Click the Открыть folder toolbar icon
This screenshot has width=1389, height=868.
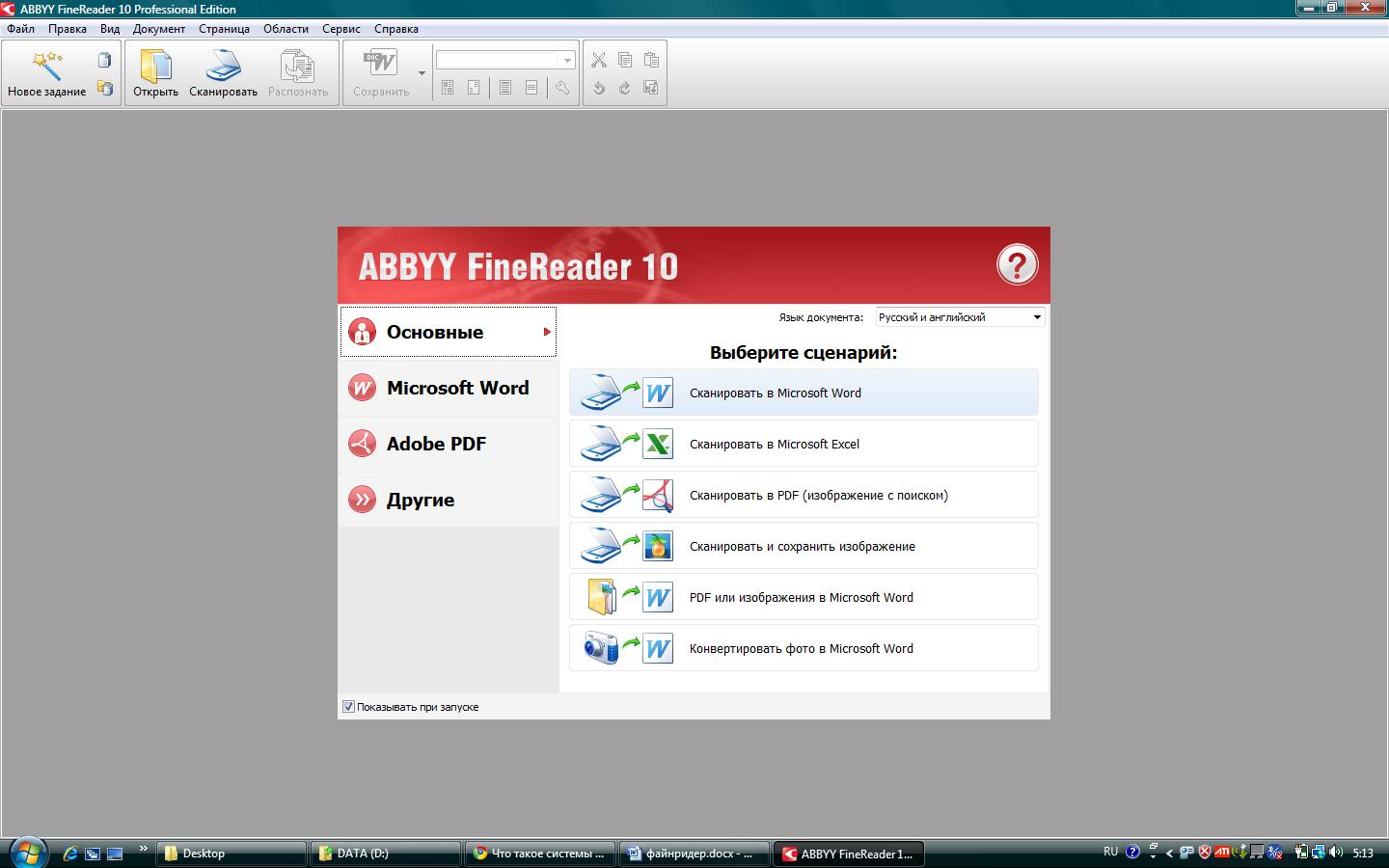[x=155, y=65]
